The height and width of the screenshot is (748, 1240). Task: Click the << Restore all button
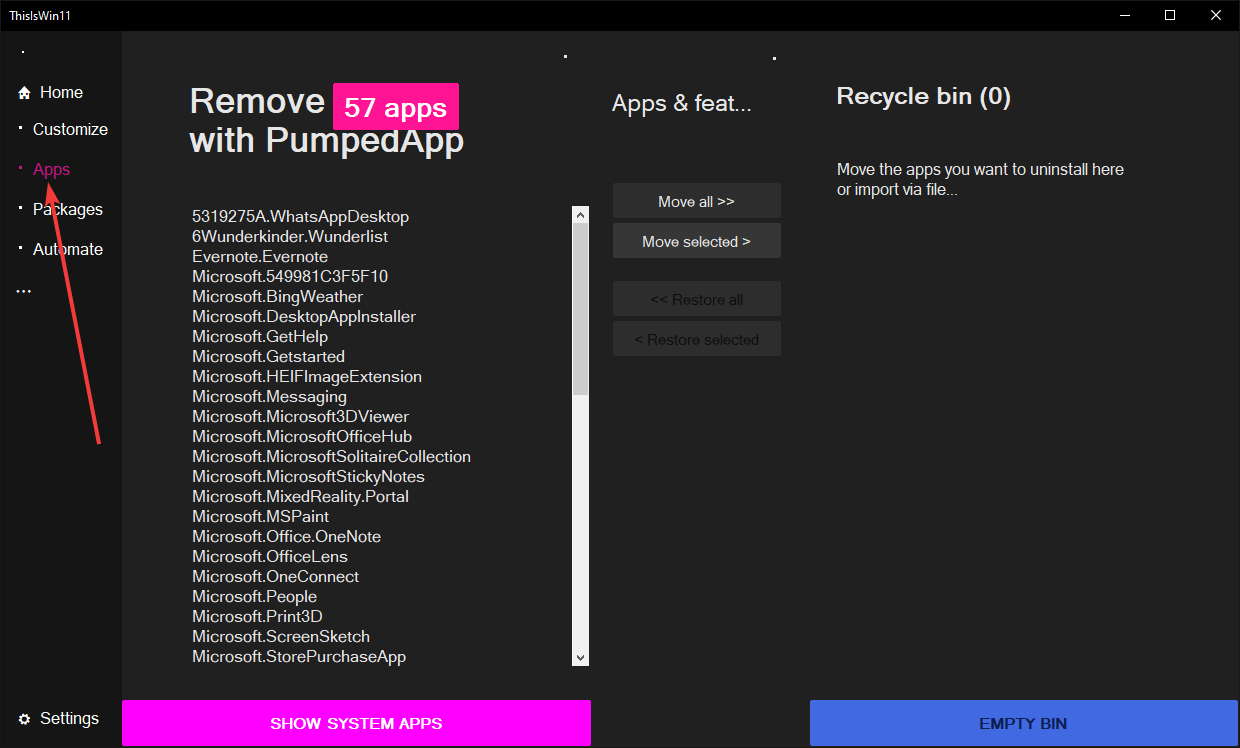click(x=697, y=299)
